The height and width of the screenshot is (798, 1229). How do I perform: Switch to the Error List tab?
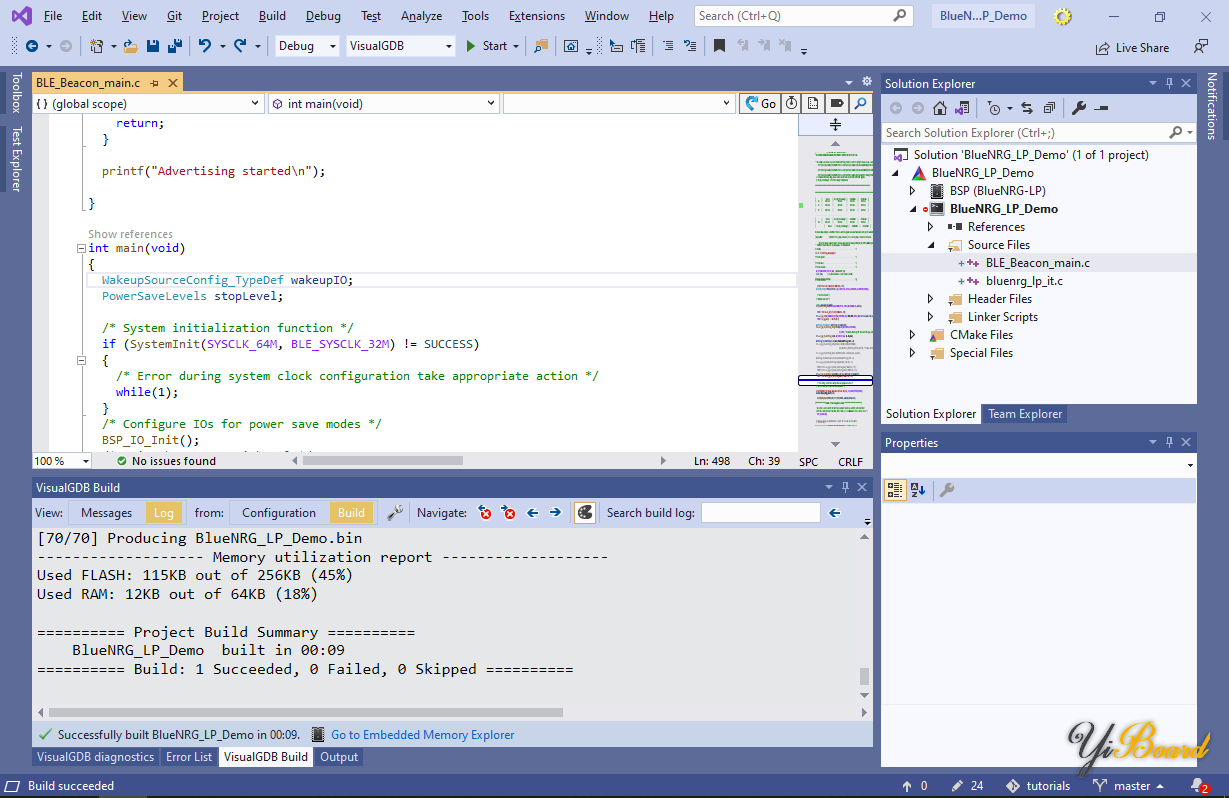189,757
